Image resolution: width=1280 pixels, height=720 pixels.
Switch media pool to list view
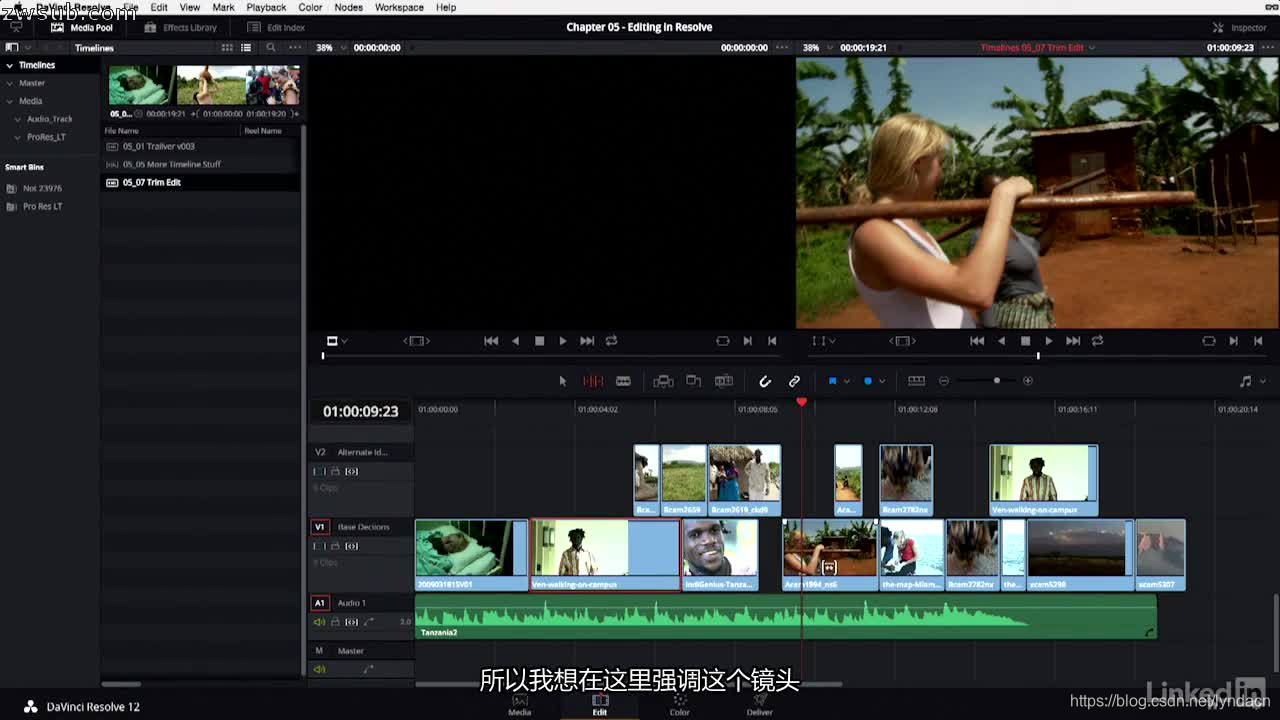[246, 48]
